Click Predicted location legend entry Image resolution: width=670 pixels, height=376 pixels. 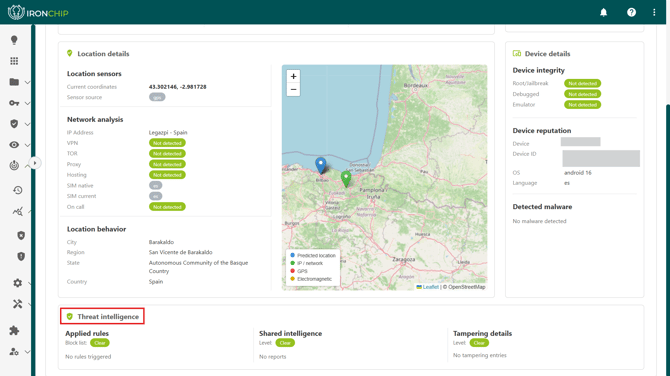click(313, 256)
